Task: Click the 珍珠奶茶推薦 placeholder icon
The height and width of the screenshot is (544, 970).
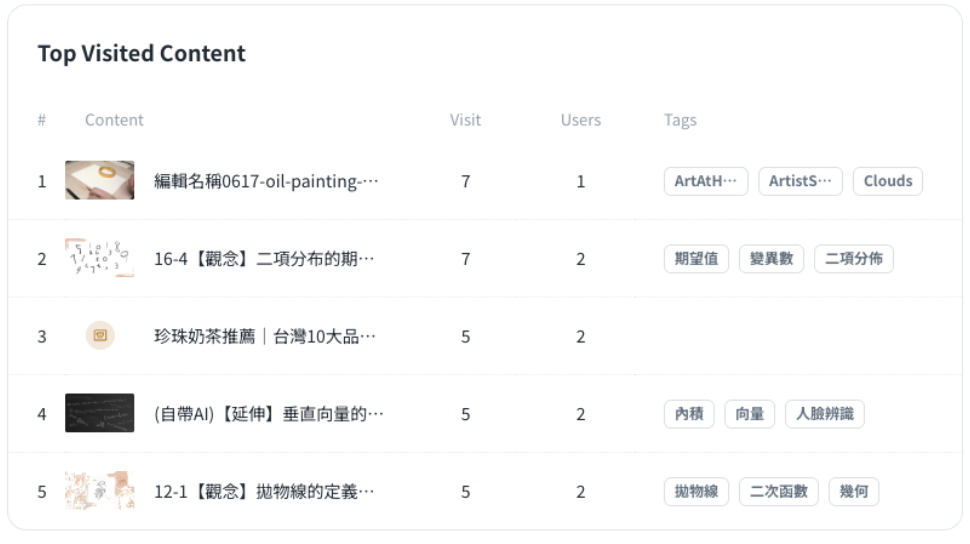Action: (x=100, y=336)
